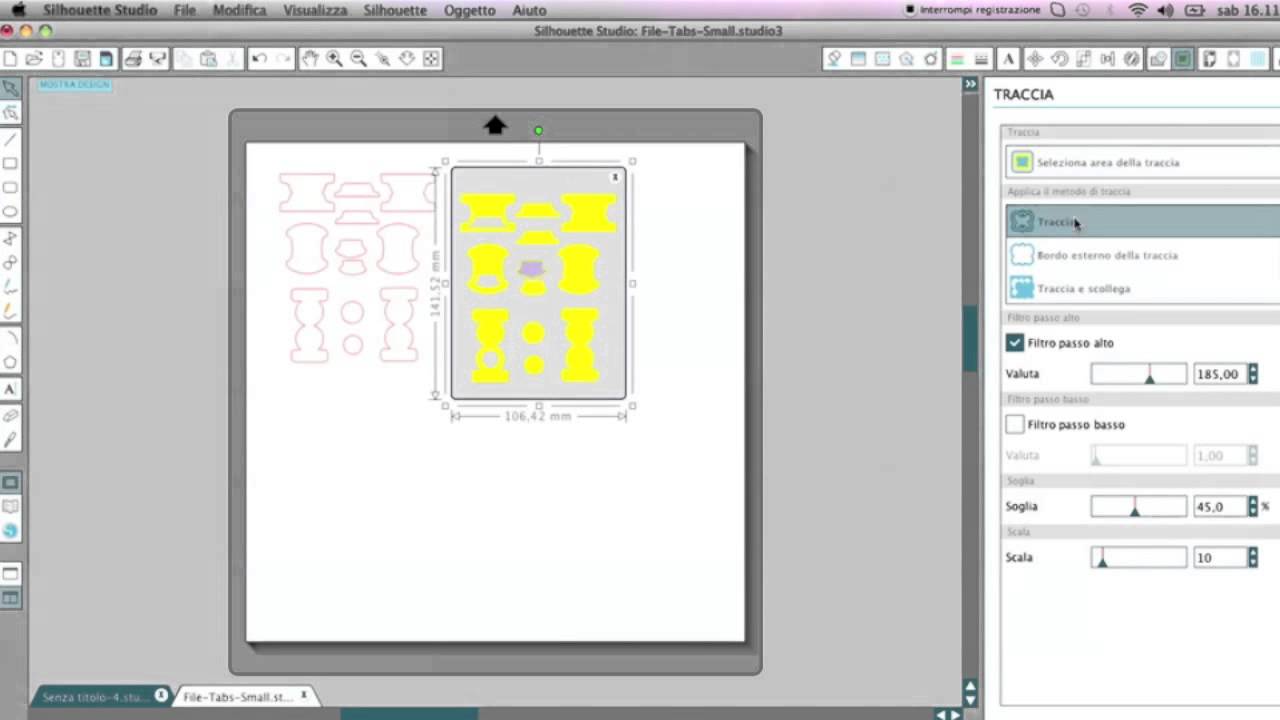Select the Knife tool
The width and height of the screenshot is (1280, 720).
[x=10, y=439]
